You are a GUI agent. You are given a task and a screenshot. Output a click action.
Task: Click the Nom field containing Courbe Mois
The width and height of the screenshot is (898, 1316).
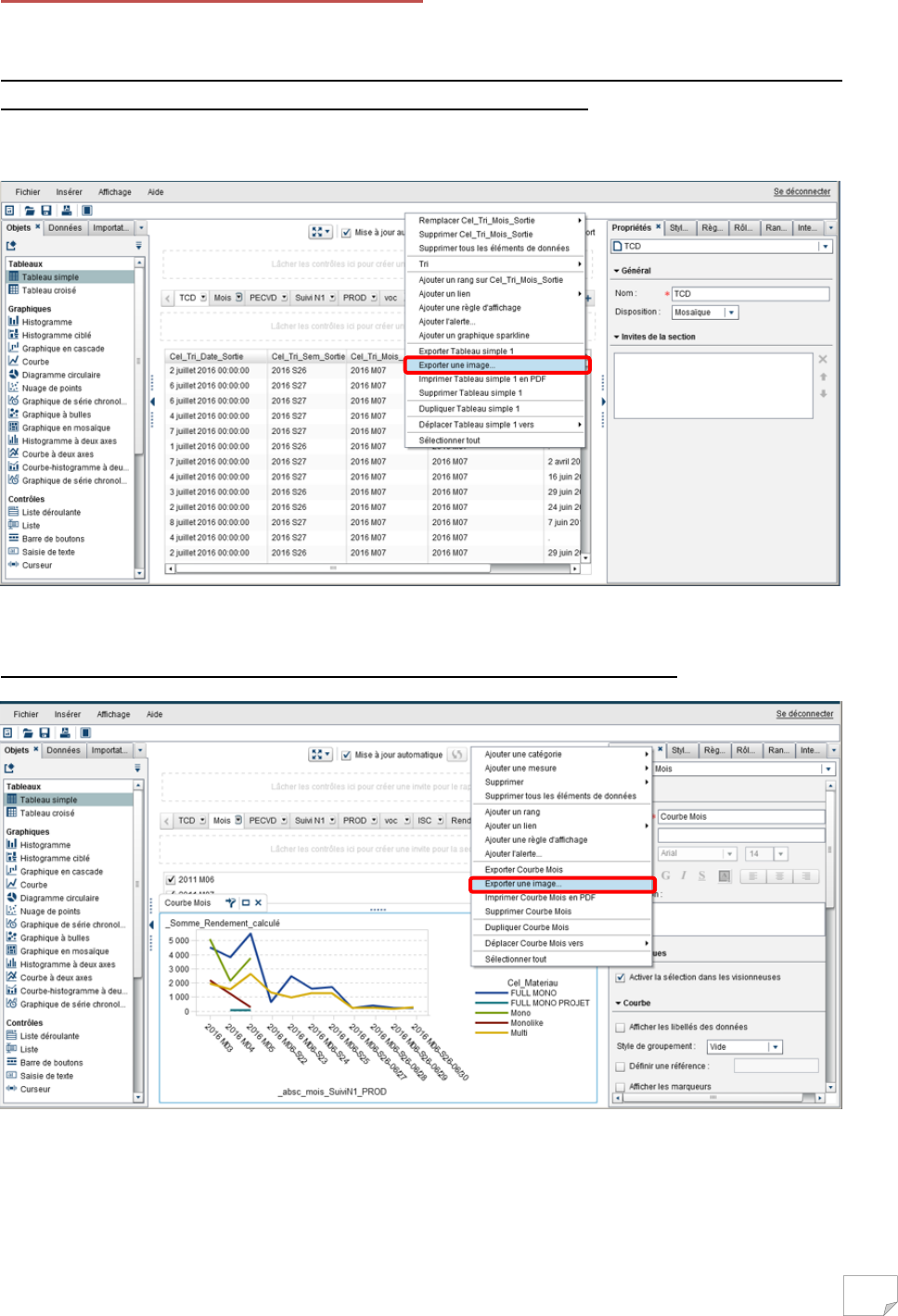coord(741,817)
